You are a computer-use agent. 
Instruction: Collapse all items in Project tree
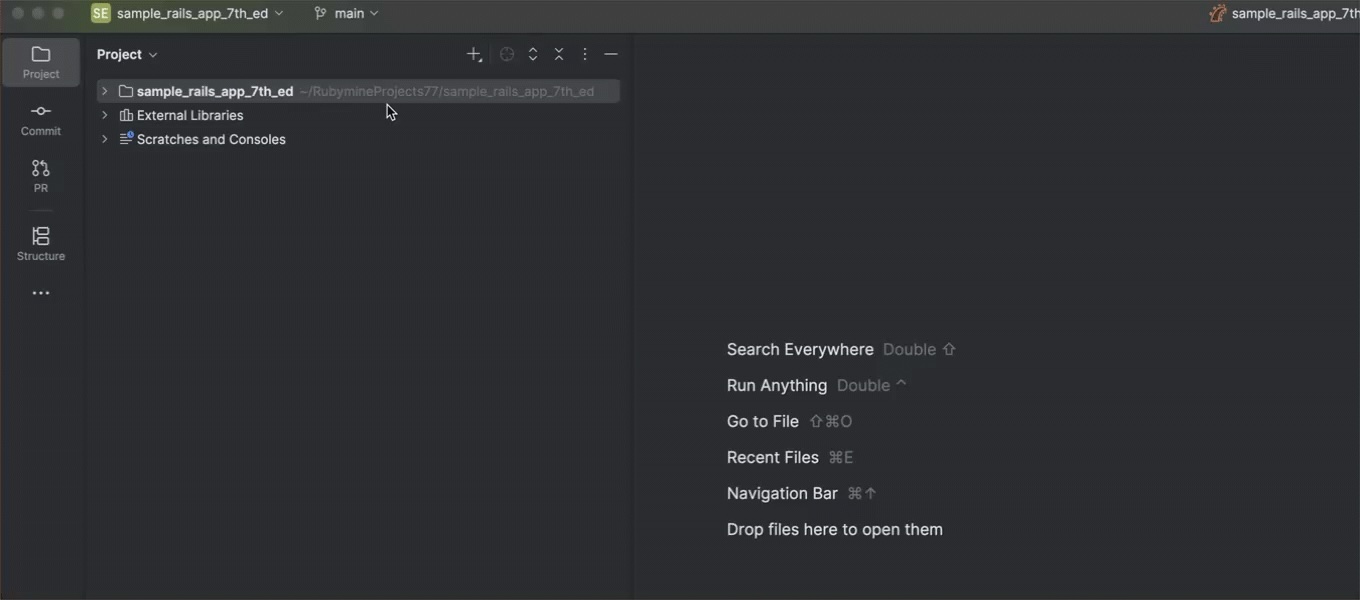(x=559, y=55)
